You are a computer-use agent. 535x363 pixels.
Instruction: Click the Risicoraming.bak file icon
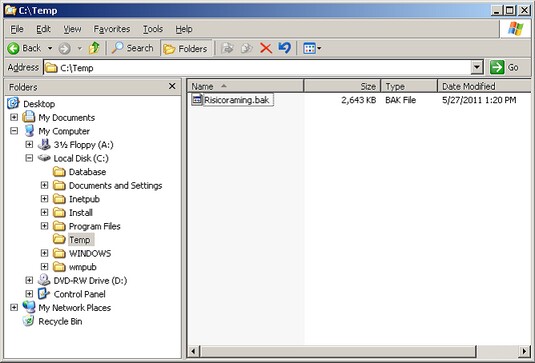point(197,100)
